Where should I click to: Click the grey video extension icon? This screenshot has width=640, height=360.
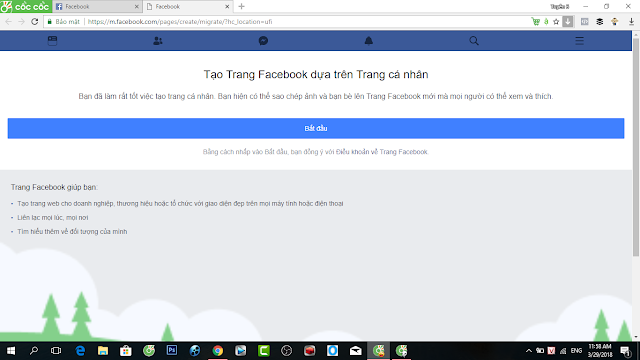coord(584,22)
